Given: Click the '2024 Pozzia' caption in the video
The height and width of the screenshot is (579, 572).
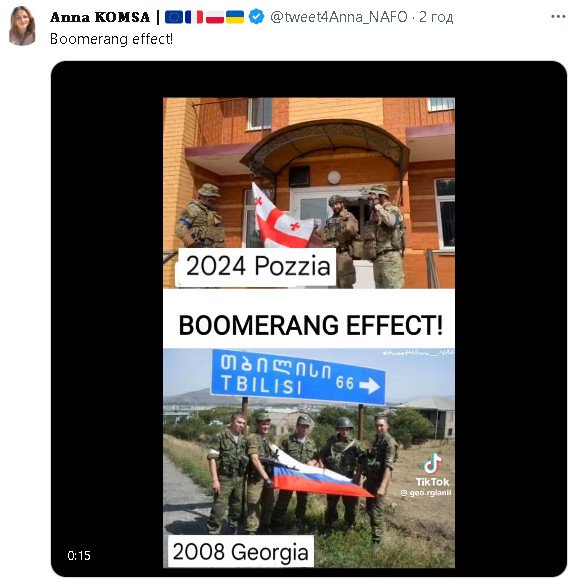Looking at the screenshot, I should tap(257, 266).
